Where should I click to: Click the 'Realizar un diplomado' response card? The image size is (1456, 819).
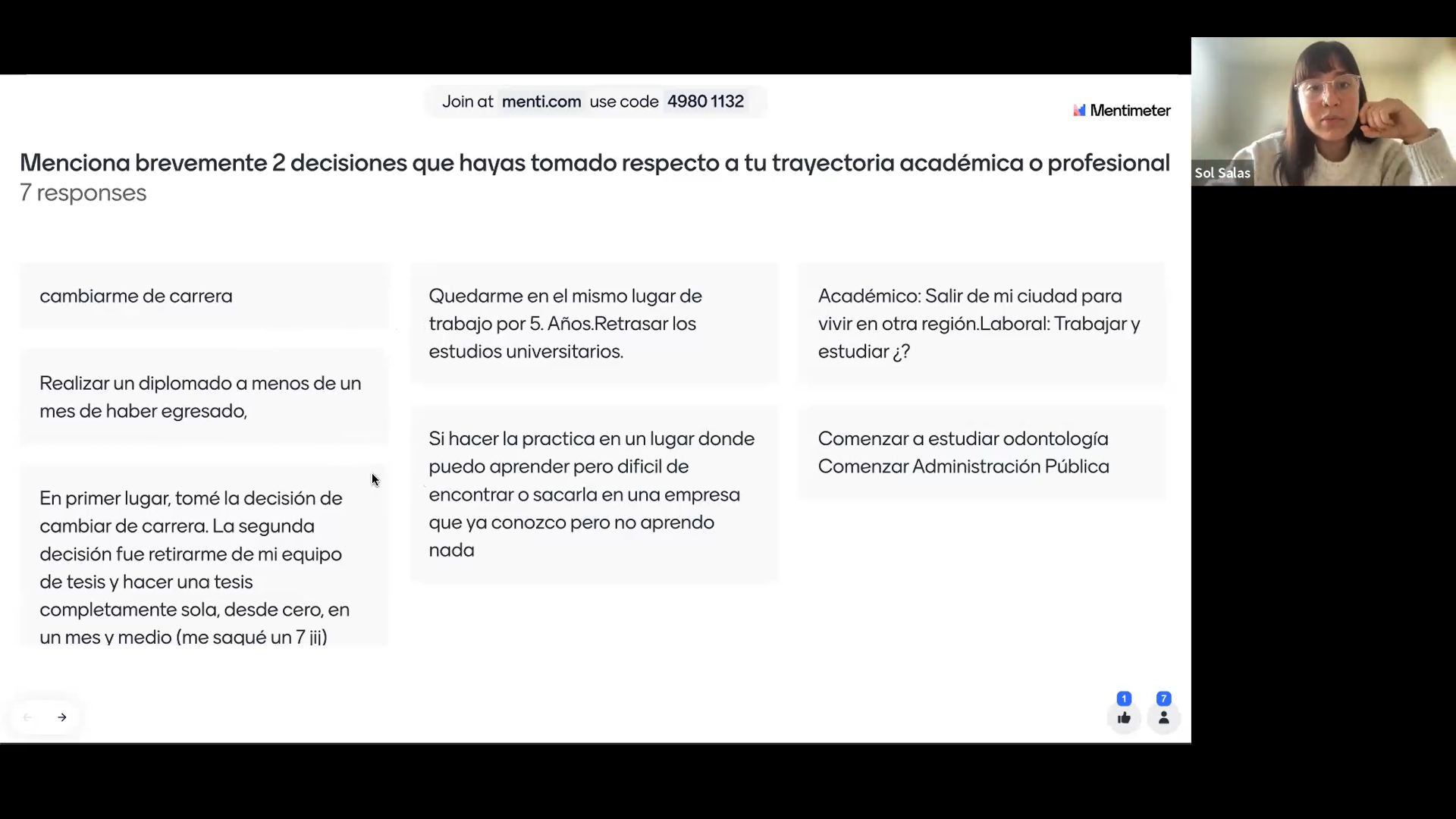(x=203, y=397)
